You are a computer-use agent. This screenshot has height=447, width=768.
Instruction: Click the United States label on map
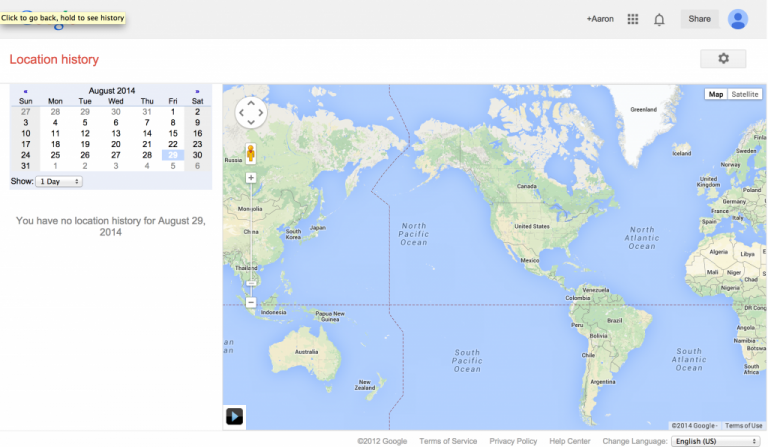click(532, 227)
